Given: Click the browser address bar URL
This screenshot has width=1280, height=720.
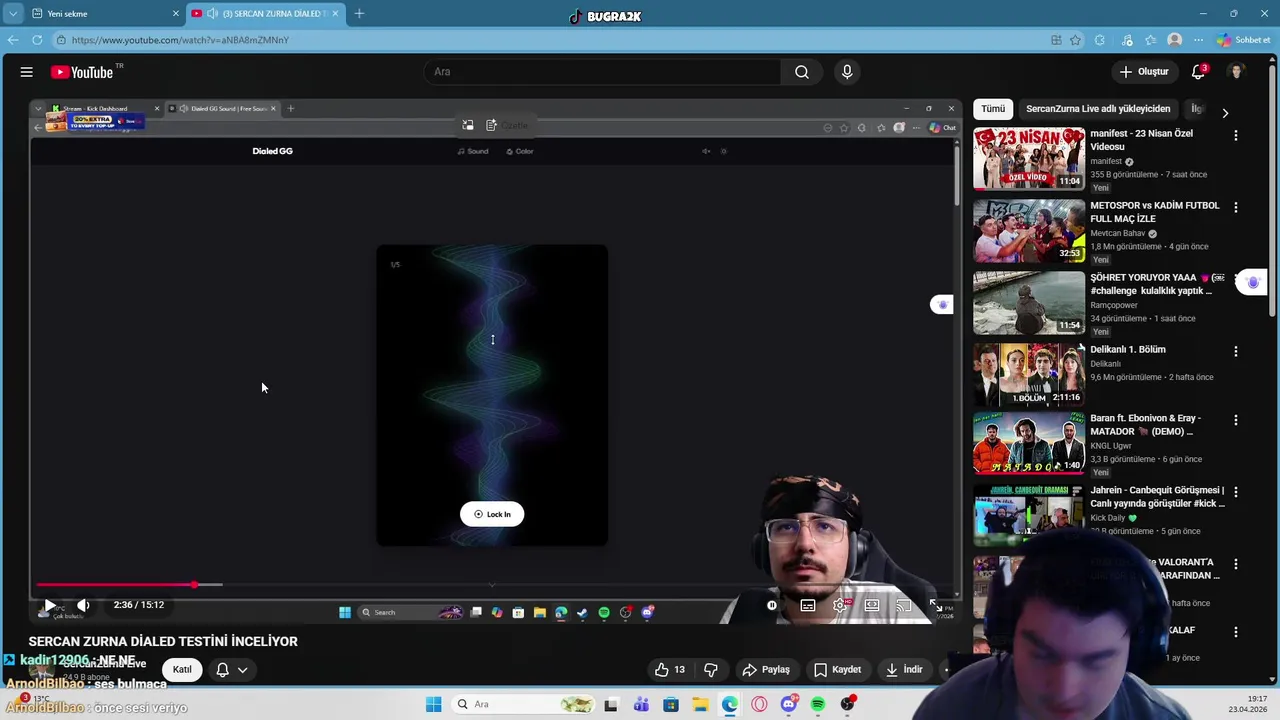Looking at the screenshot, I should (180, 40).
